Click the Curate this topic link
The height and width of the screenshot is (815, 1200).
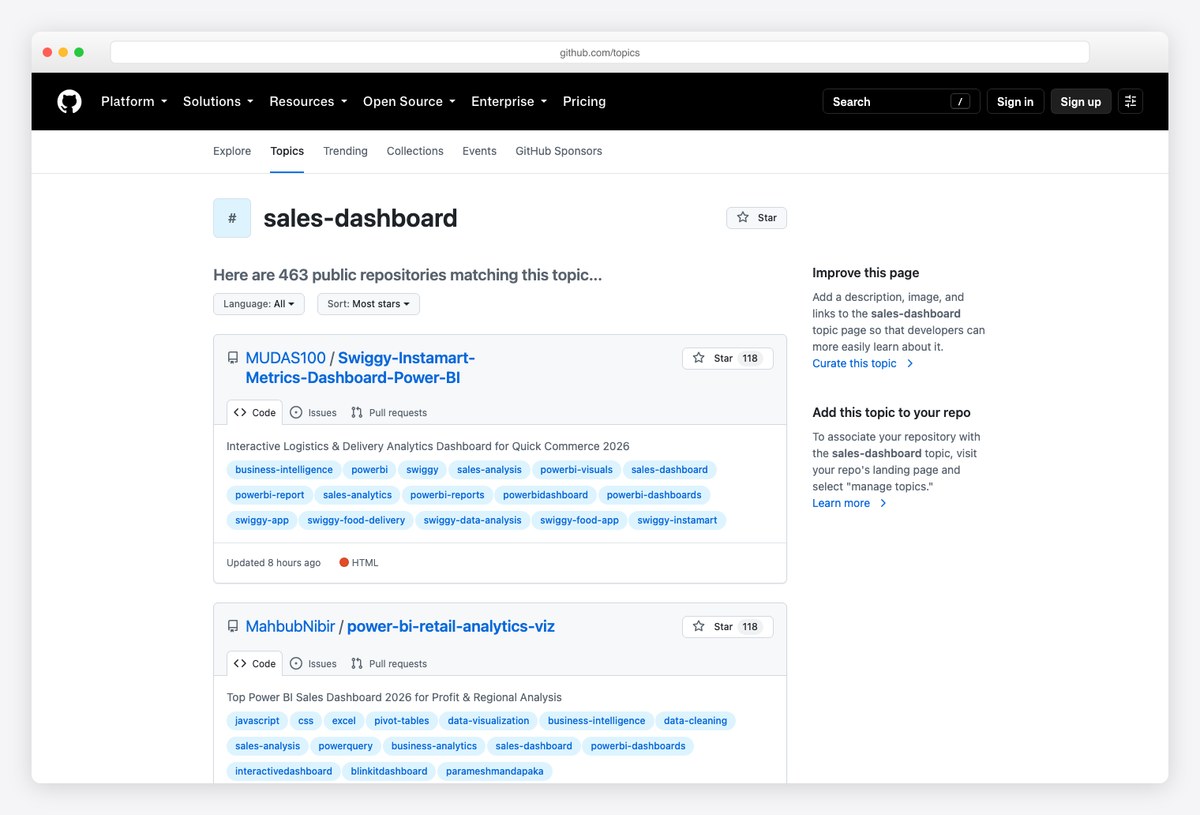854,364
